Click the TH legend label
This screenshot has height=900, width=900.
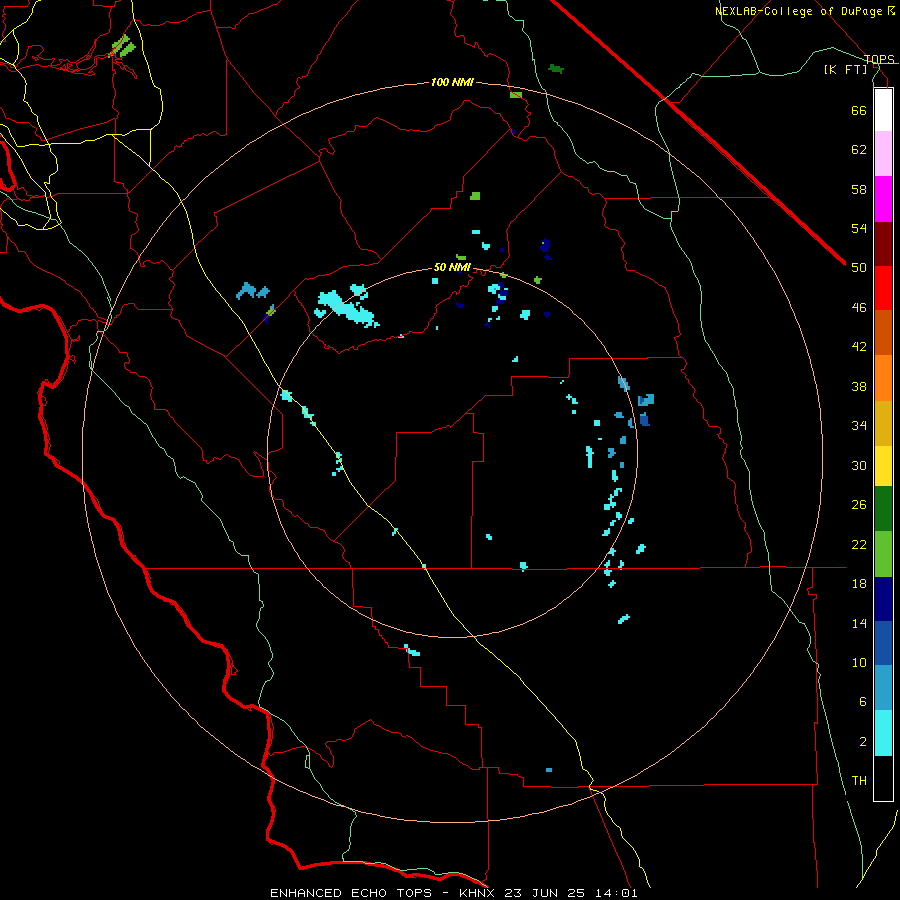[859, 780]
